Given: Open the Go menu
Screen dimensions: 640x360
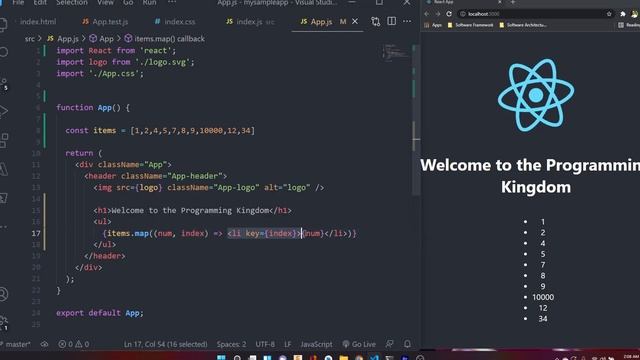Looking at the screenshot, I should (x=128, y=2).
